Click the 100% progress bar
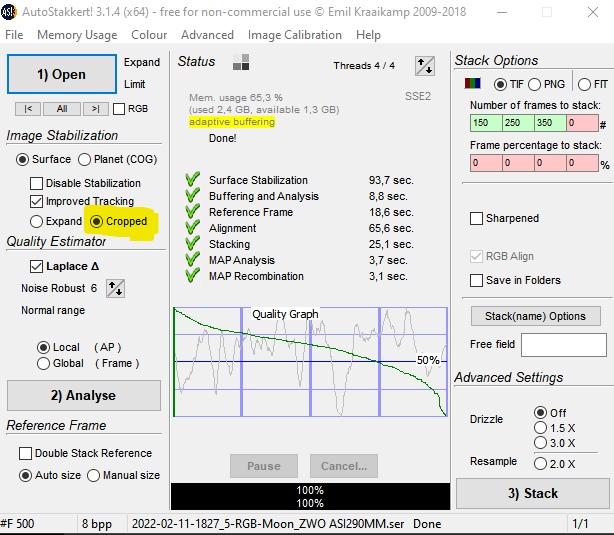The image size is (614, 535). pyautogui.click(x=310, y=496)
